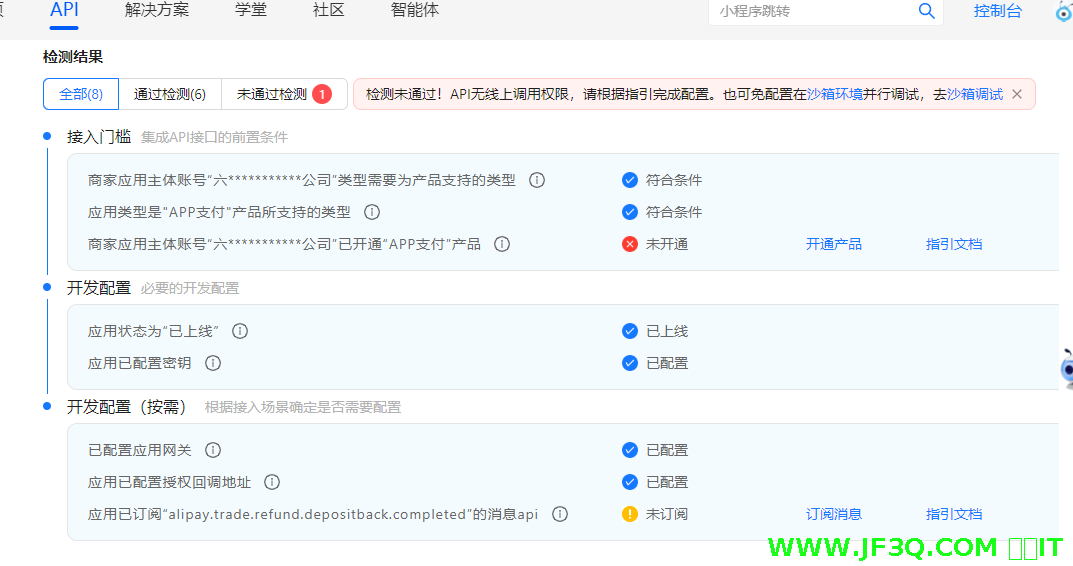Open info icon next to 应用状态为已上线
Screen dimensions: 1073x566
point(240,331)
